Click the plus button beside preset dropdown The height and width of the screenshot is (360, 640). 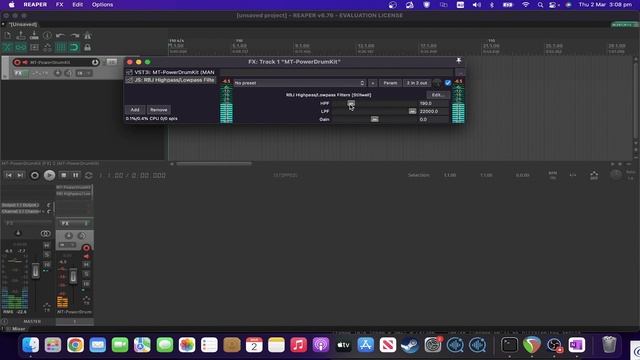click(373, 83)
